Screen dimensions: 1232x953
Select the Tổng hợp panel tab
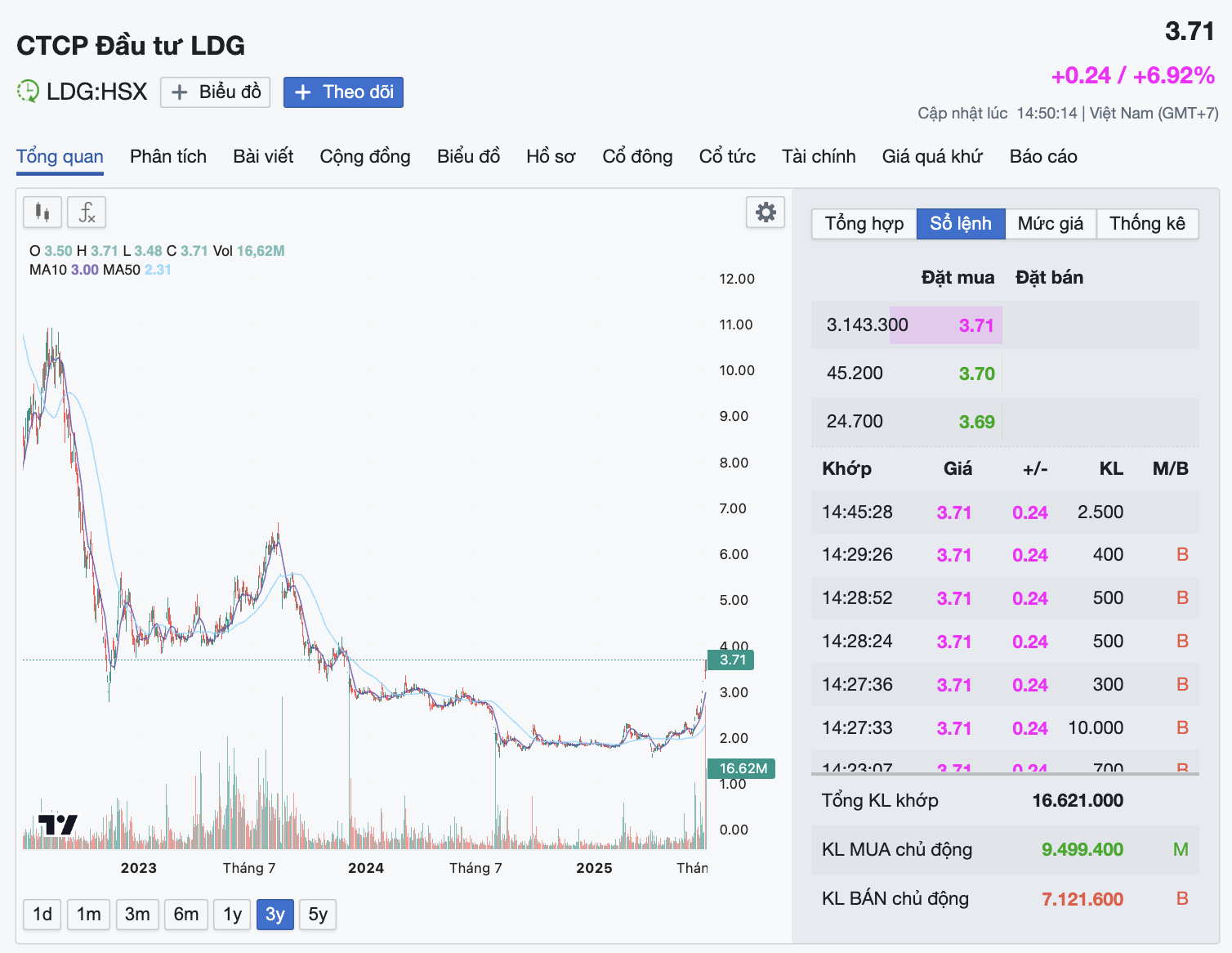coord(864,223)
